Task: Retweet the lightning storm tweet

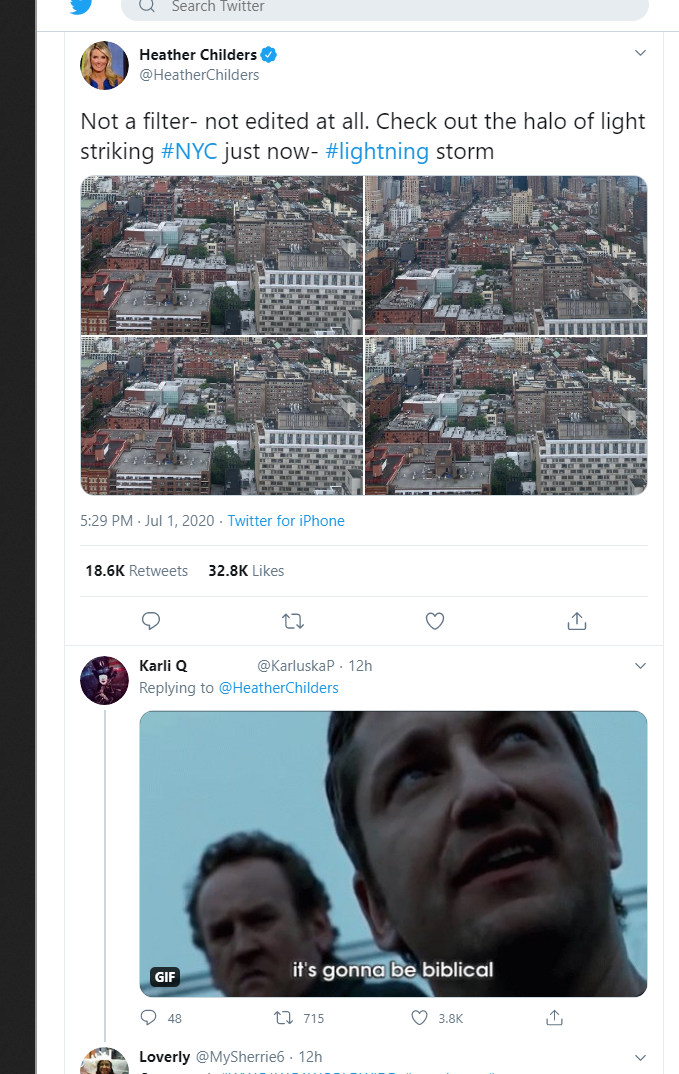Action: click(293, 621)
